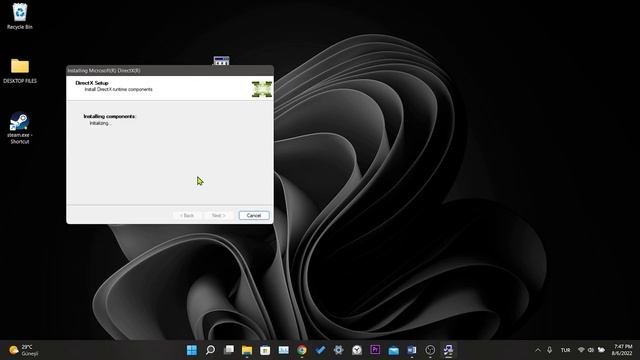Open Settings gear in the taskbar
The width and height of the screenshot is (640, 360).
pyautogui.click(x=338, y=350)
